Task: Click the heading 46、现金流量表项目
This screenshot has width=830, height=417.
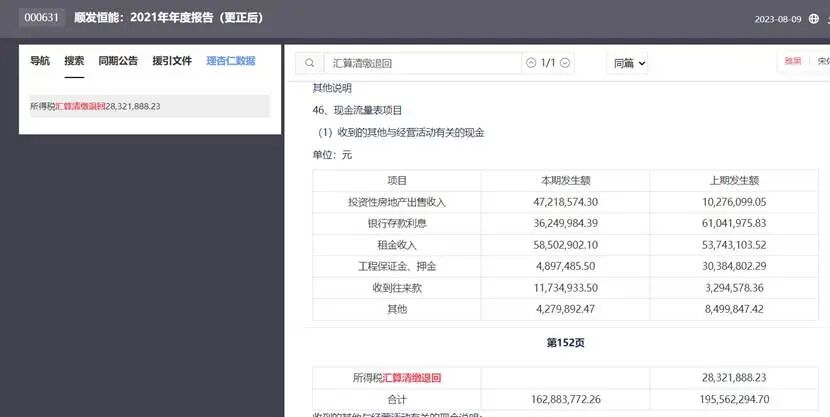Action: coord(357,110)
